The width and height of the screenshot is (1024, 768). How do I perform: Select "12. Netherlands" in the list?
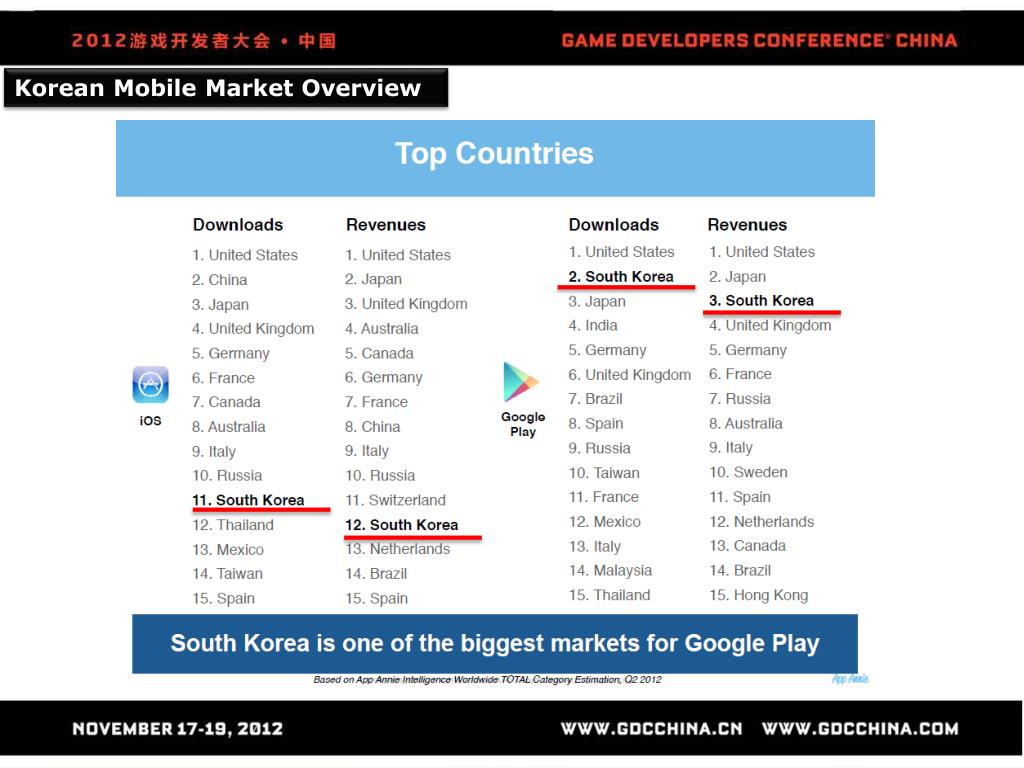pos(761,522)
